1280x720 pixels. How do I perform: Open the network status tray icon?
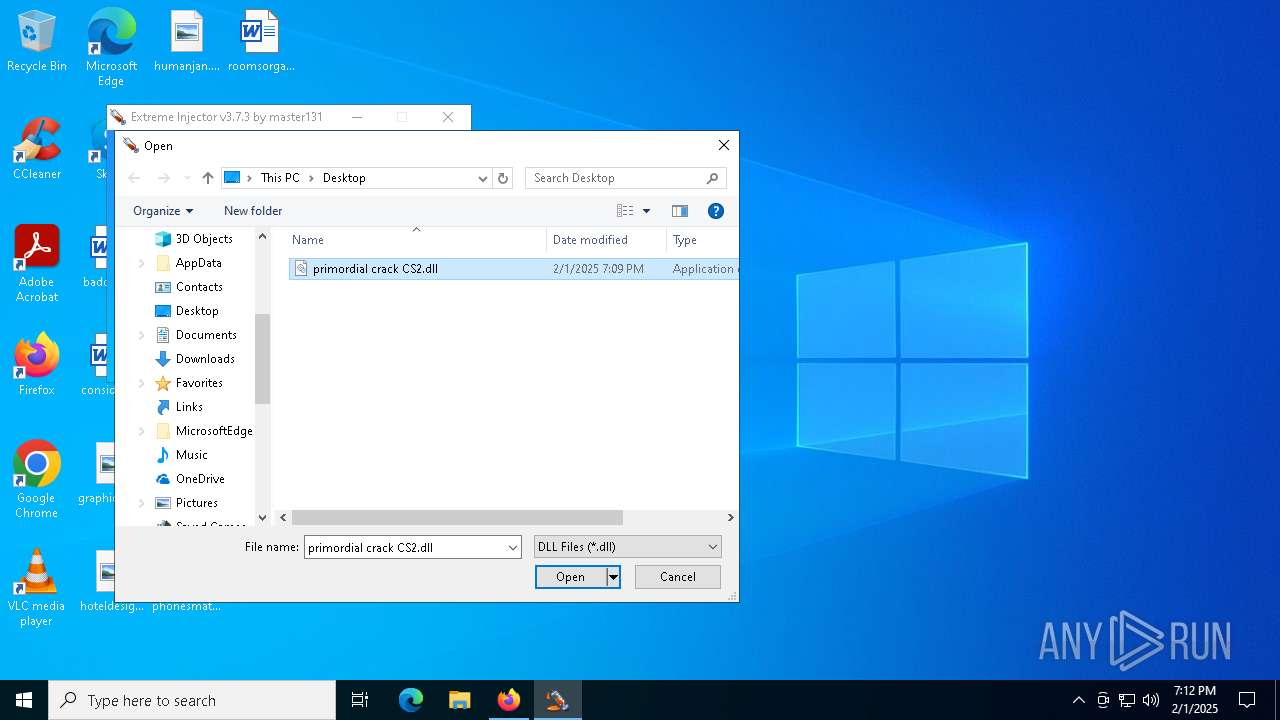point(1127,700)
